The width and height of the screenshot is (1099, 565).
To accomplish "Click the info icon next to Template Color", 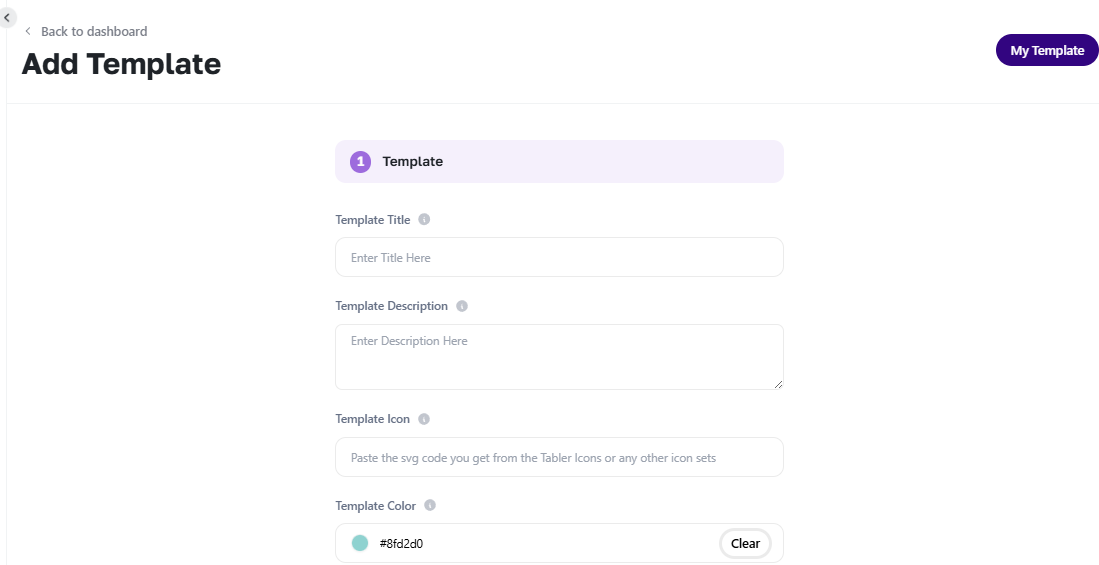I will tap(430, 505).
